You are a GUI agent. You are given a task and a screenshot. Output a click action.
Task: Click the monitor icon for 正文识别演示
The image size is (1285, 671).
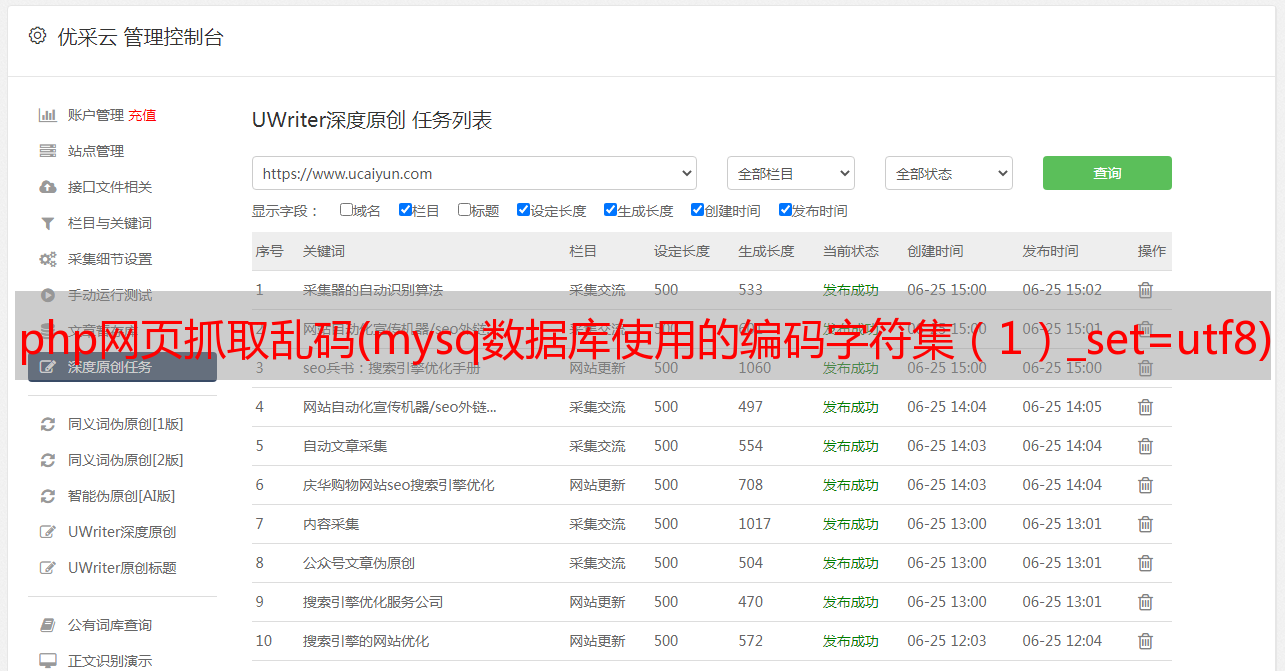pos(47,661)
